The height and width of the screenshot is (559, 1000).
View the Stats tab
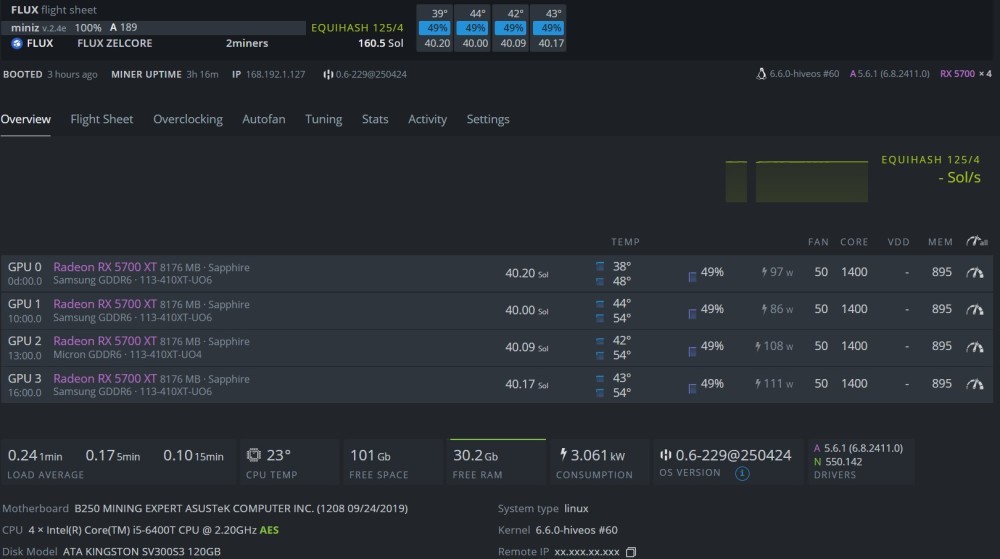click(x=375, y=119)
